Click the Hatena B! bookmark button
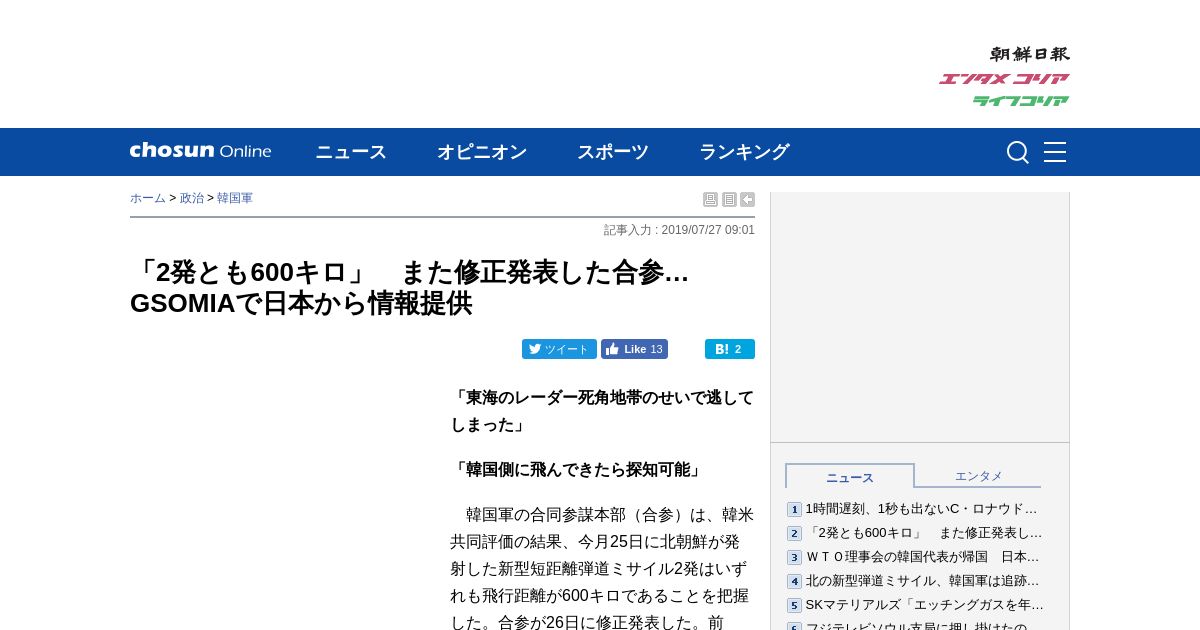The width and height of the screenshot is (1200, 630). (730, 349)
